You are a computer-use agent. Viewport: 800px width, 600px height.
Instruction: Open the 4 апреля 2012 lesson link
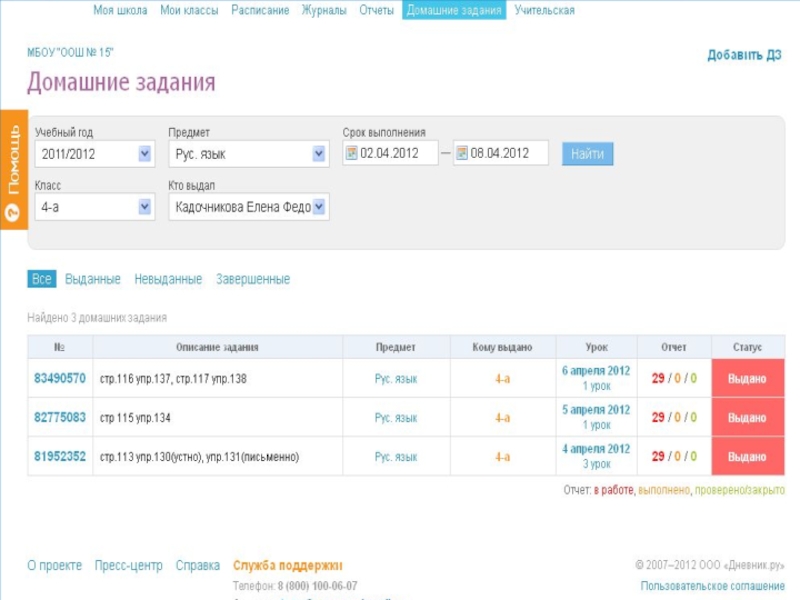pyautogui.click(x=596, y=449)
